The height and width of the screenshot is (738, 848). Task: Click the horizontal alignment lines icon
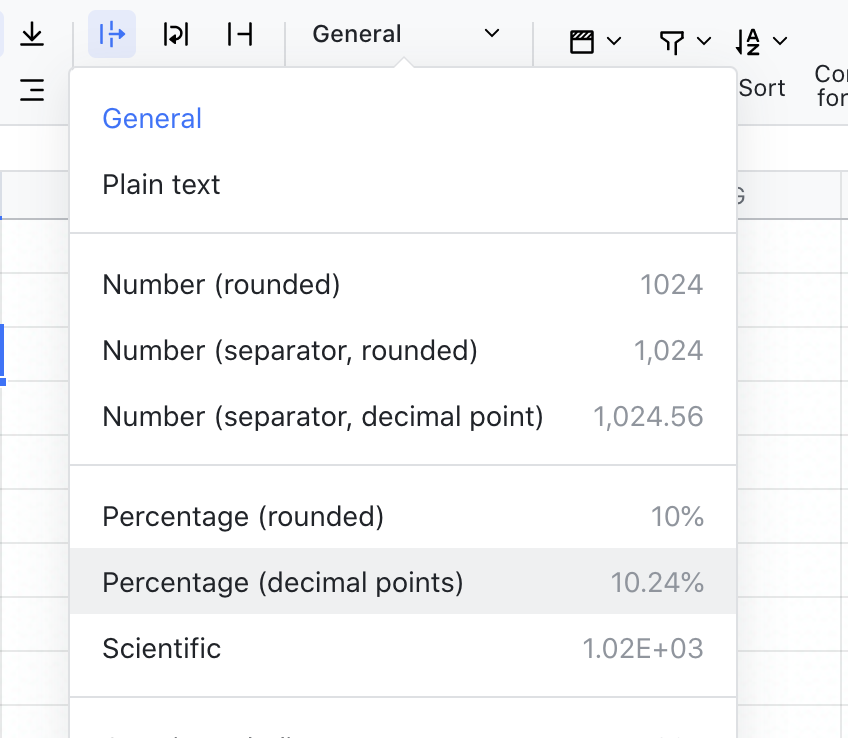[x=32, y=90]
